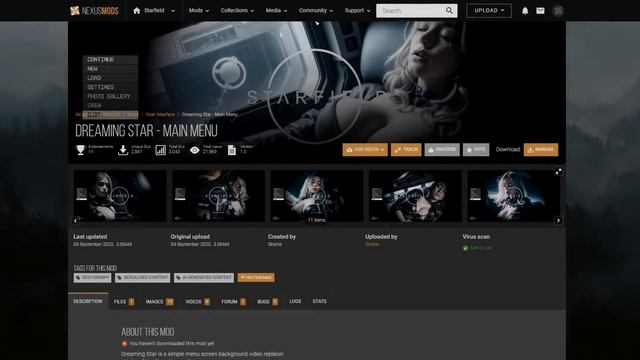
Task: Start the Manual download
Action: (541, 150)
